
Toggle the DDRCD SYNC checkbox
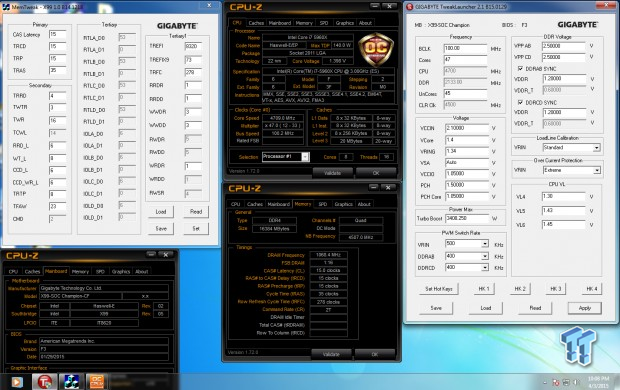point(520,102)
